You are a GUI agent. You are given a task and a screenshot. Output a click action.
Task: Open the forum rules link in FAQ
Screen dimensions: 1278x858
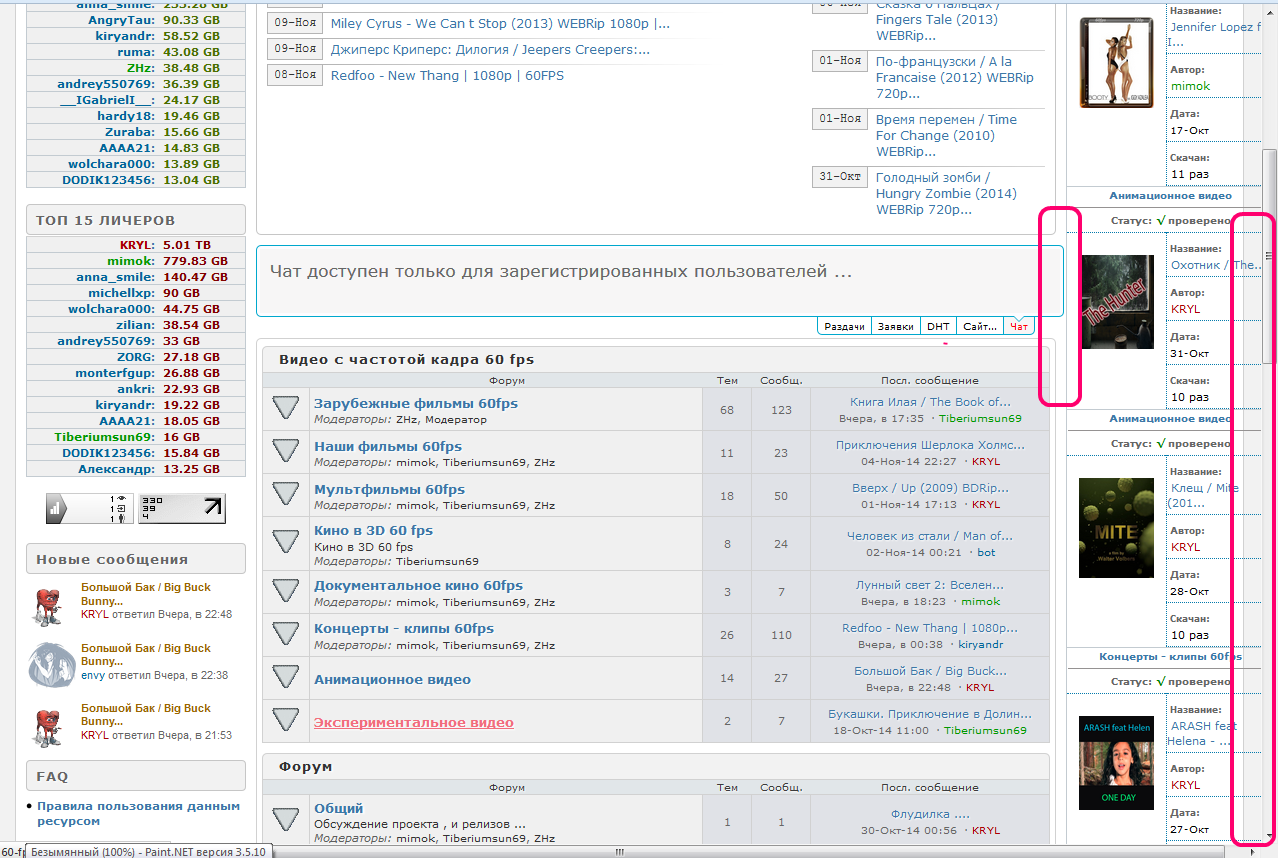(138, 813)
